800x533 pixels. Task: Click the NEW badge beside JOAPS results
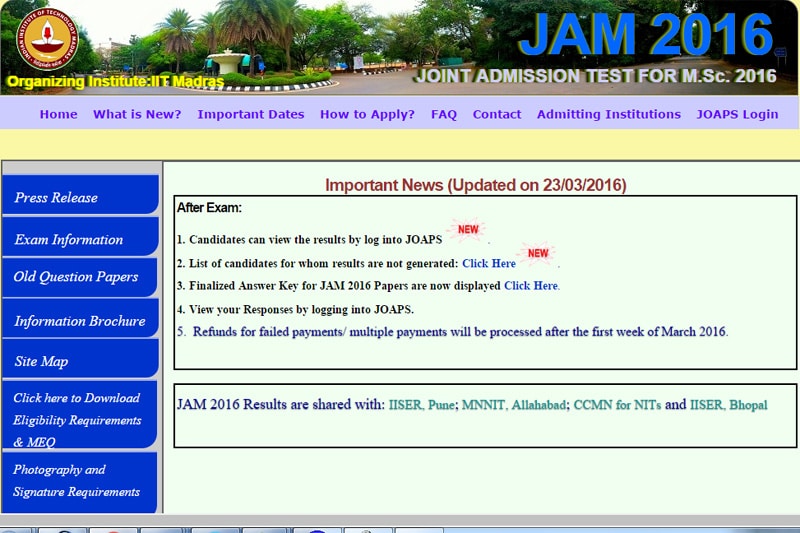468,230
